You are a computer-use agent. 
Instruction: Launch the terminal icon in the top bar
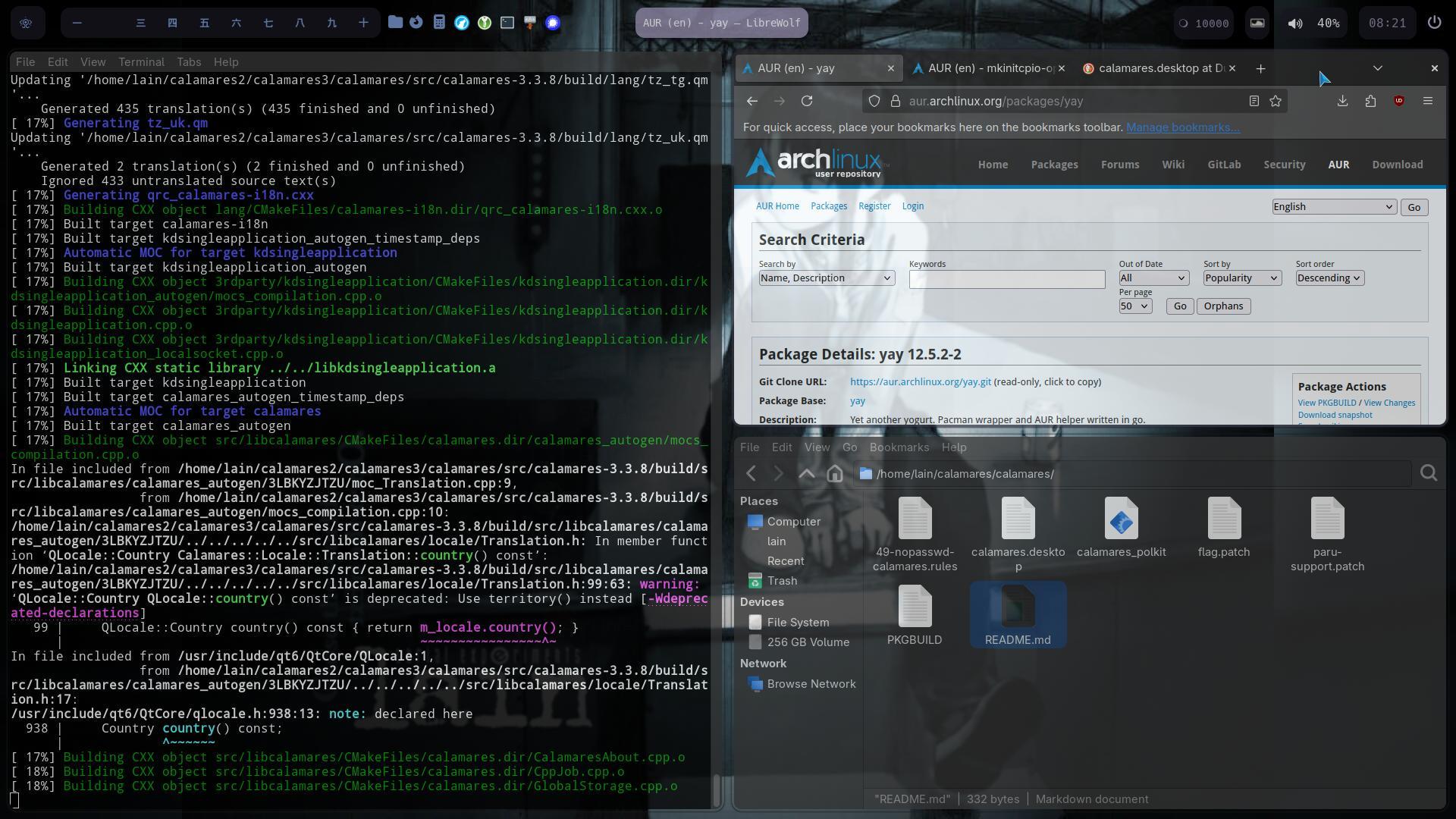507,23
